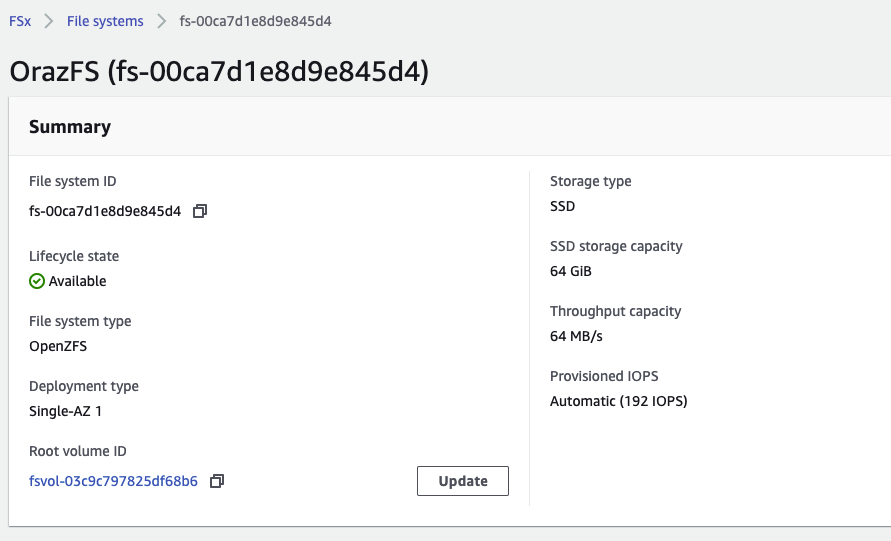The image size is (891, 541).
Task: Click the Summary panel header
Action: [x=70, y=127]
